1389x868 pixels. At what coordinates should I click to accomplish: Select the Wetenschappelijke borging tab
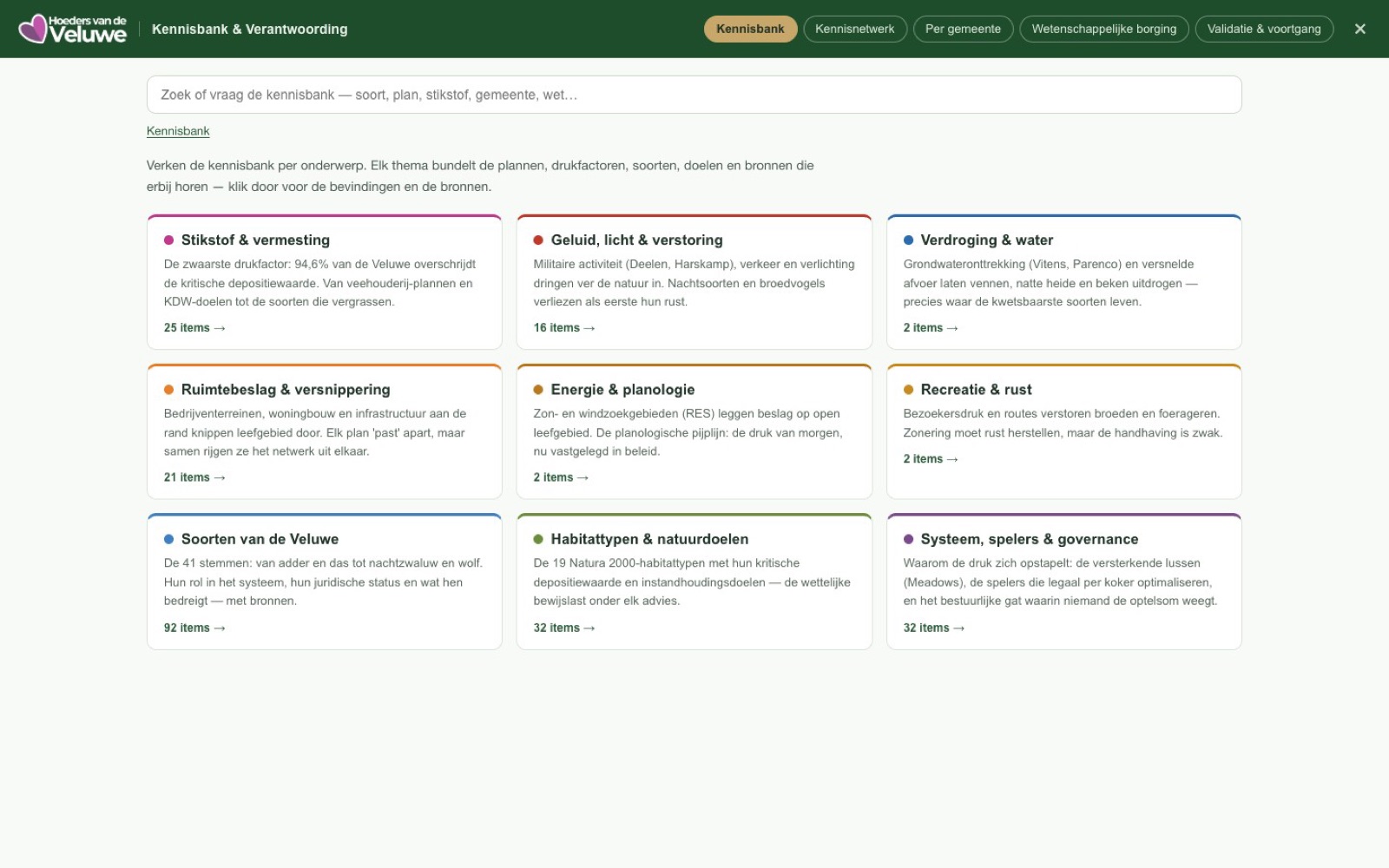(x=1103, y=29)
